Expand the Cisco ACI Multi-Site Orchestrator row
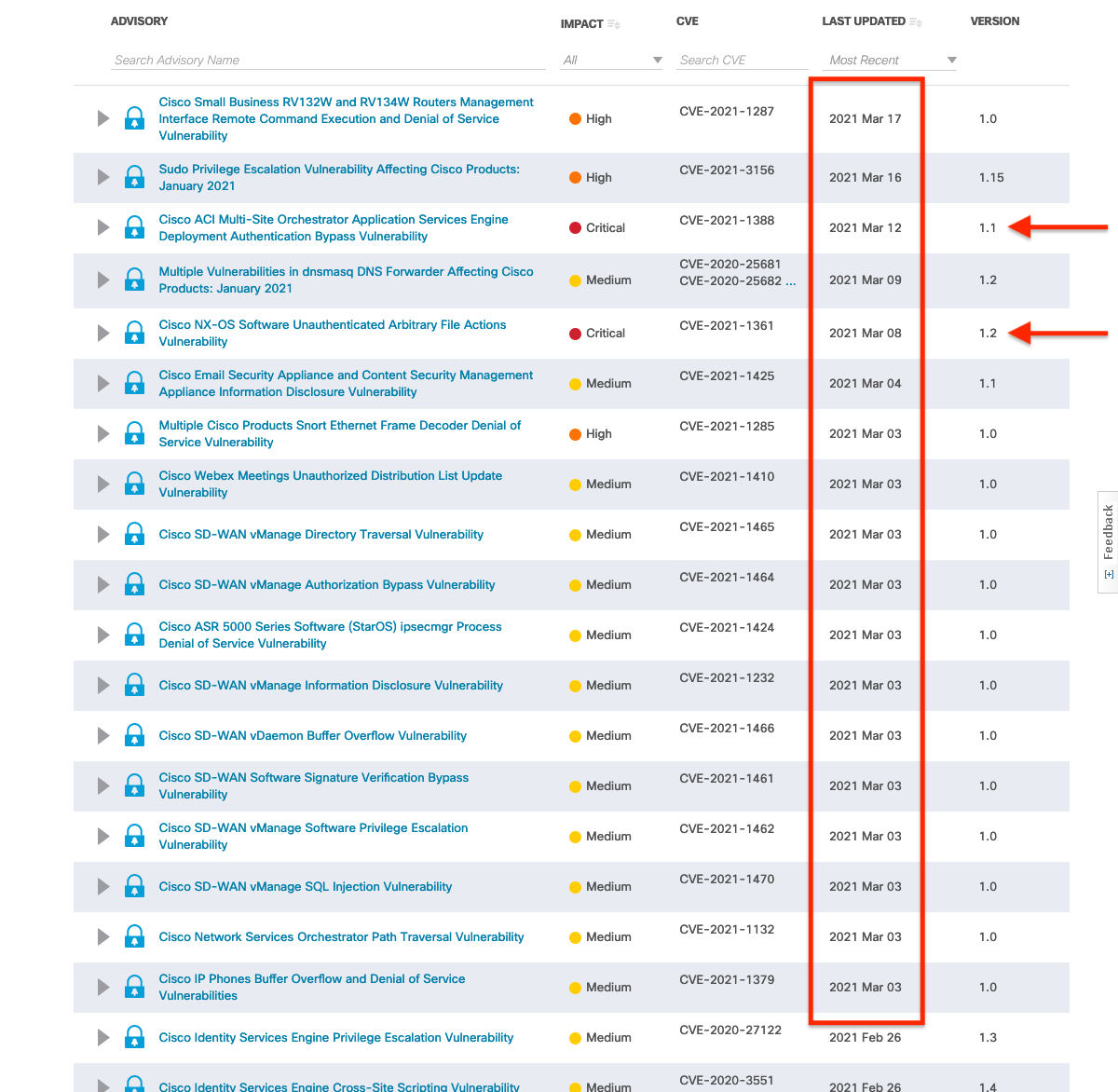The height and width of the screenshot is (1092, 1118). click(x=103, y=227)
